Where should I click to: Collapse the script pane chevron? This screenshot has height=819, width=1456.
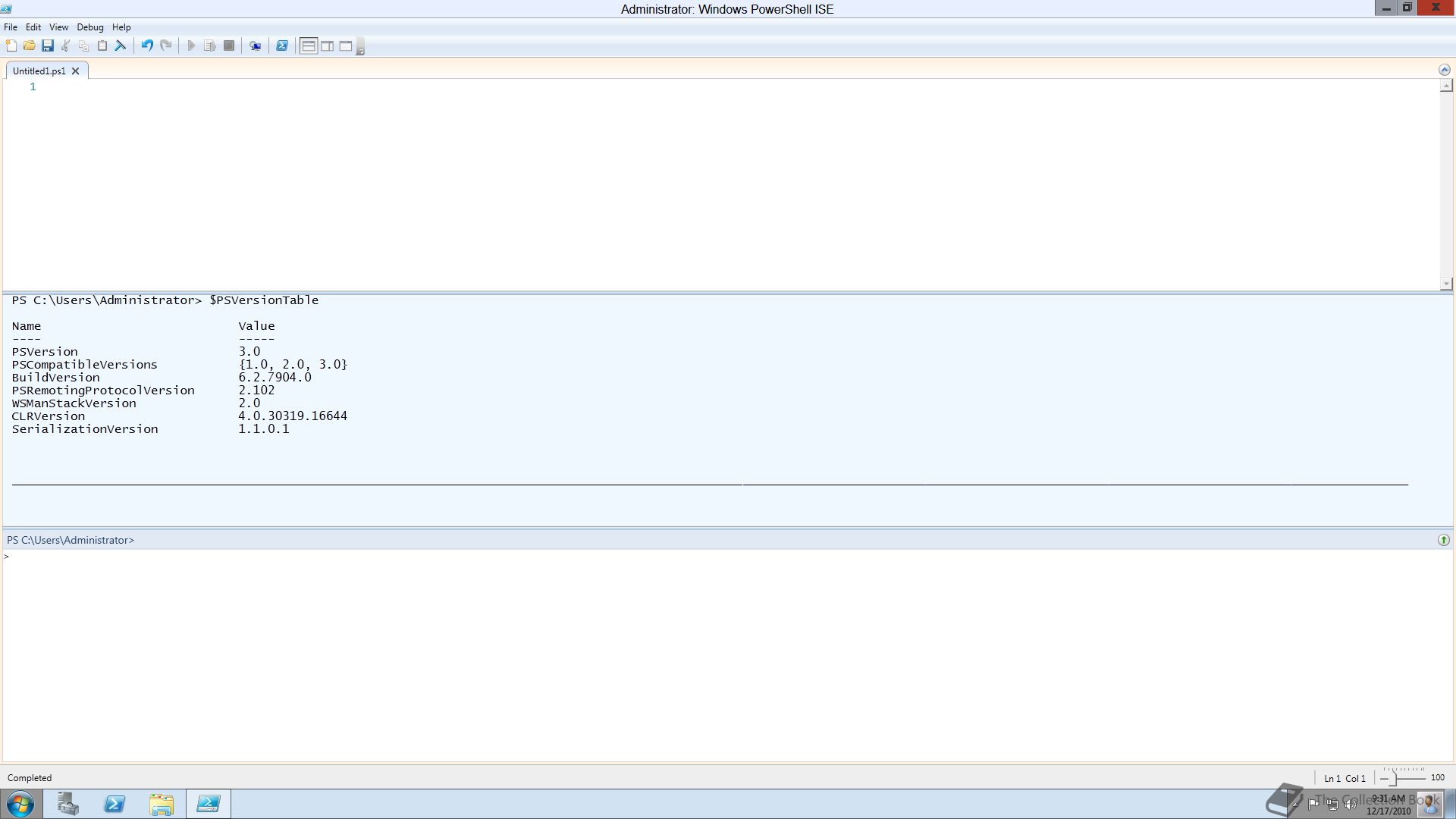tap(1444, 70)
